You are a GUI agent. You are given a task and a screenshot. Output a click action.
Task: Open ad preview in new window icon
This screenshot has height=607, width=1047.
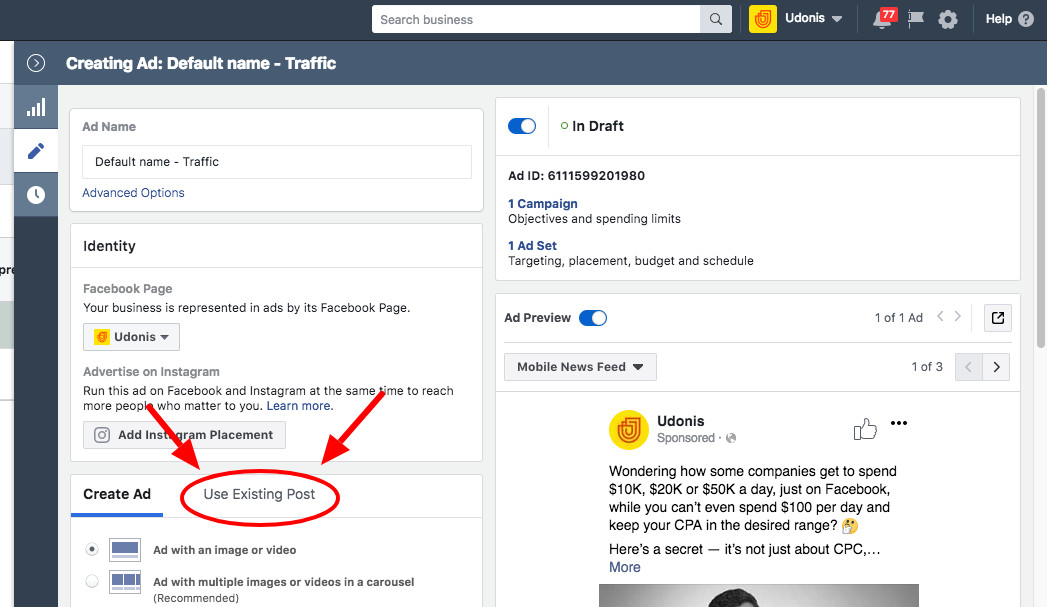coord(997,318)
